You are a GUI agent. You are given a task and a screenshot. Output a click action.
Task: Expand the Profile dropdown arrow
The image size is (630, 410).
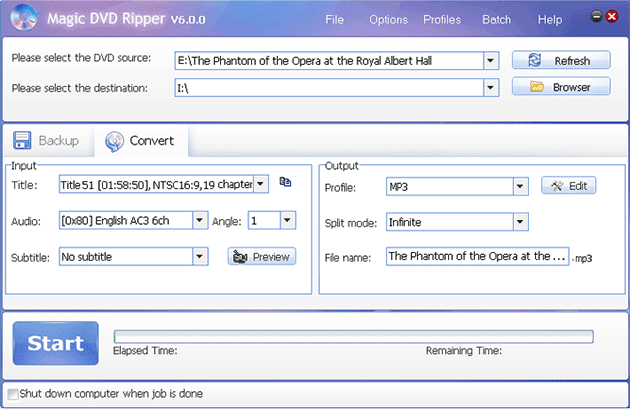520,186
